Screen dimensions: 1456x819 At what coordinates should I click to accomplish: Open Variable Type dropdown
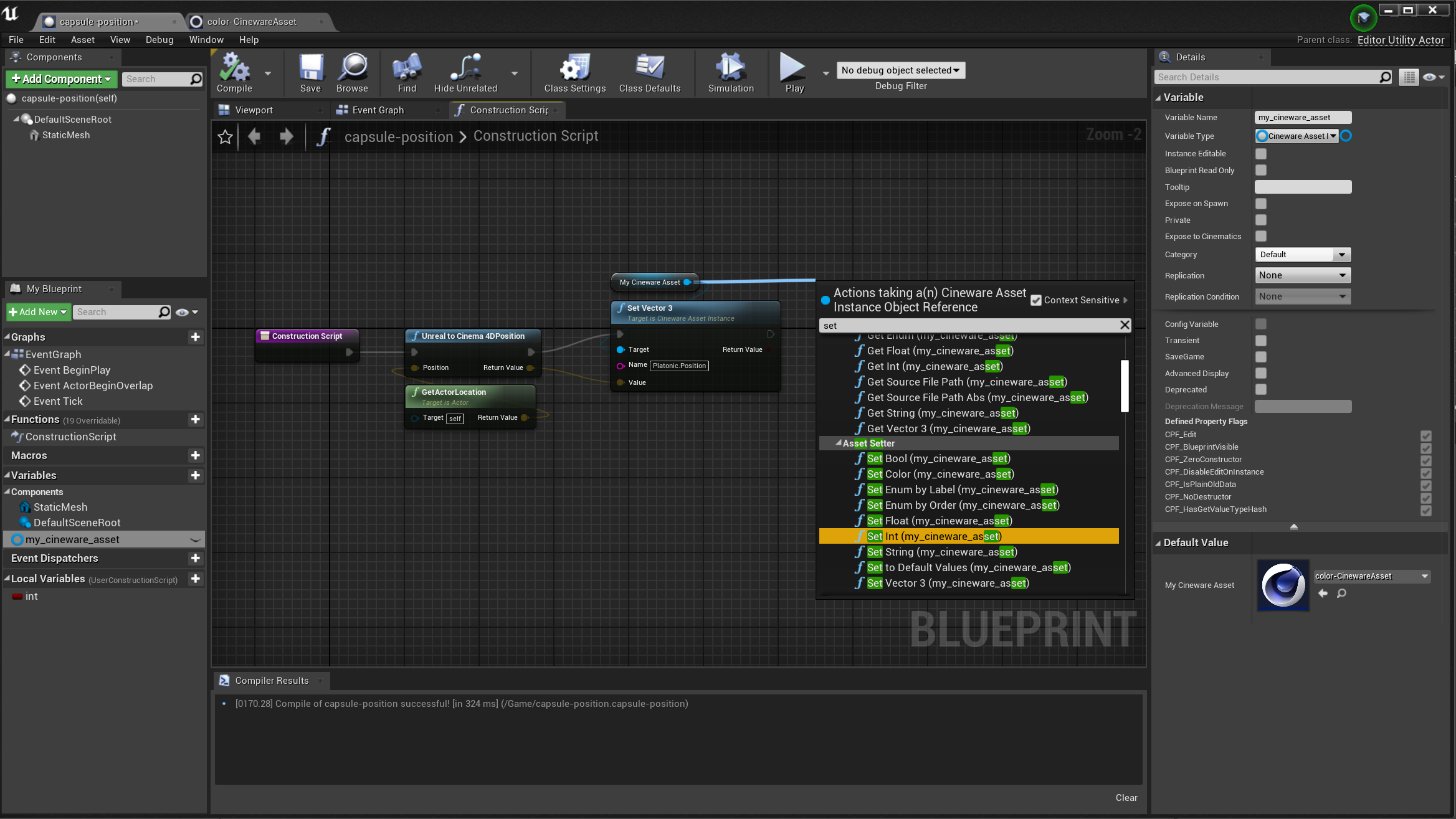[x=1297, y=136]
